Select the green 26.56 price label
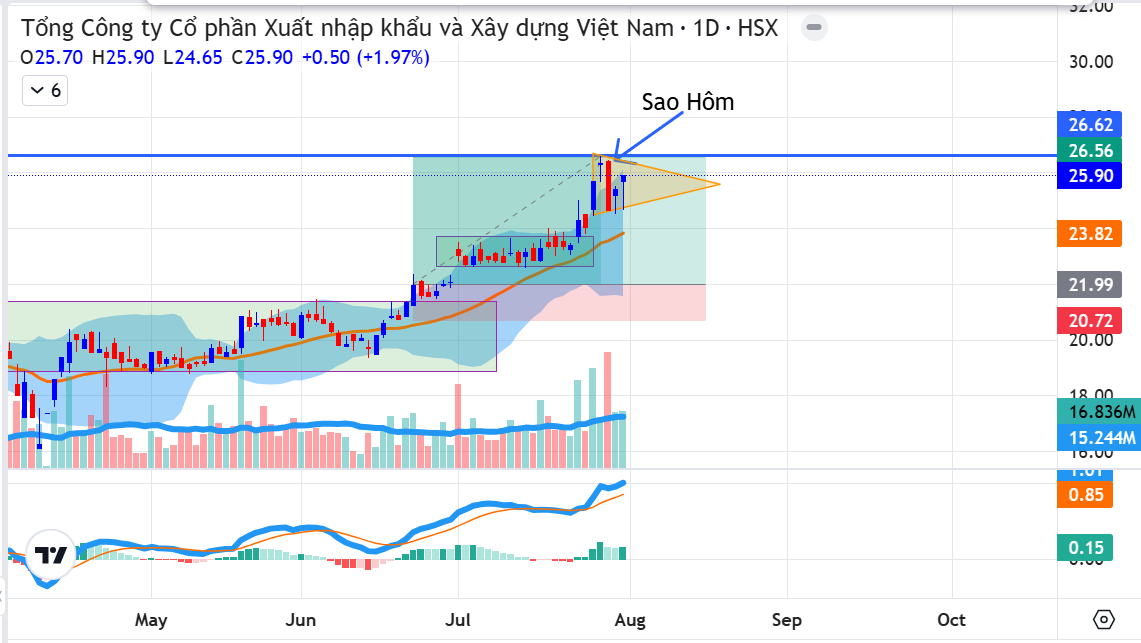This screenshot has width=1141, height=643. tap(1090, 151)
